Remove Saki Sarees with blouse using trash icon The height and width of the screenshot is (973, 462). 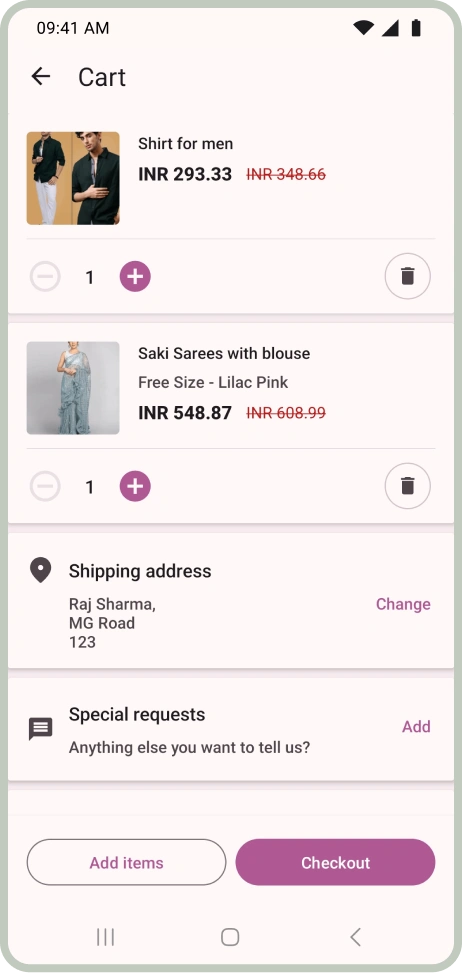(x=407, y=486)
